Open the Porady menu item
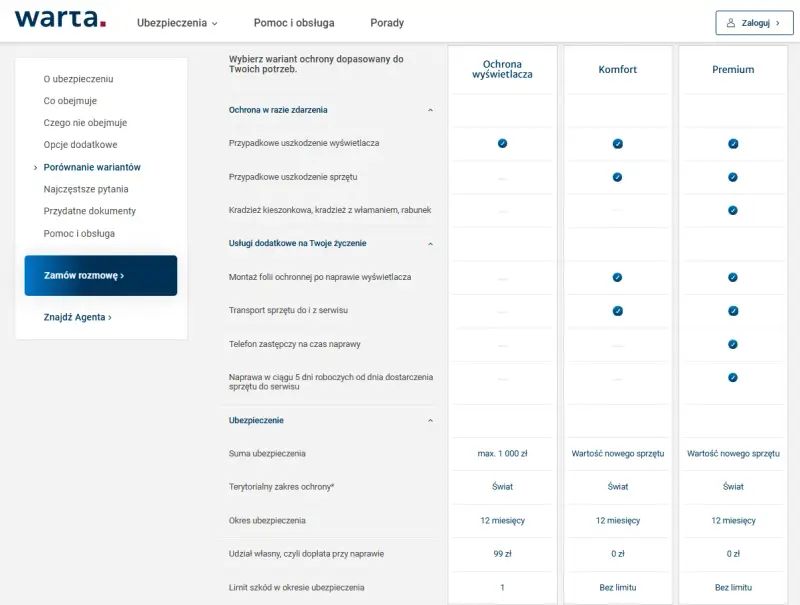The height and width of the screenshot is (605, 800). pos(387,23)
